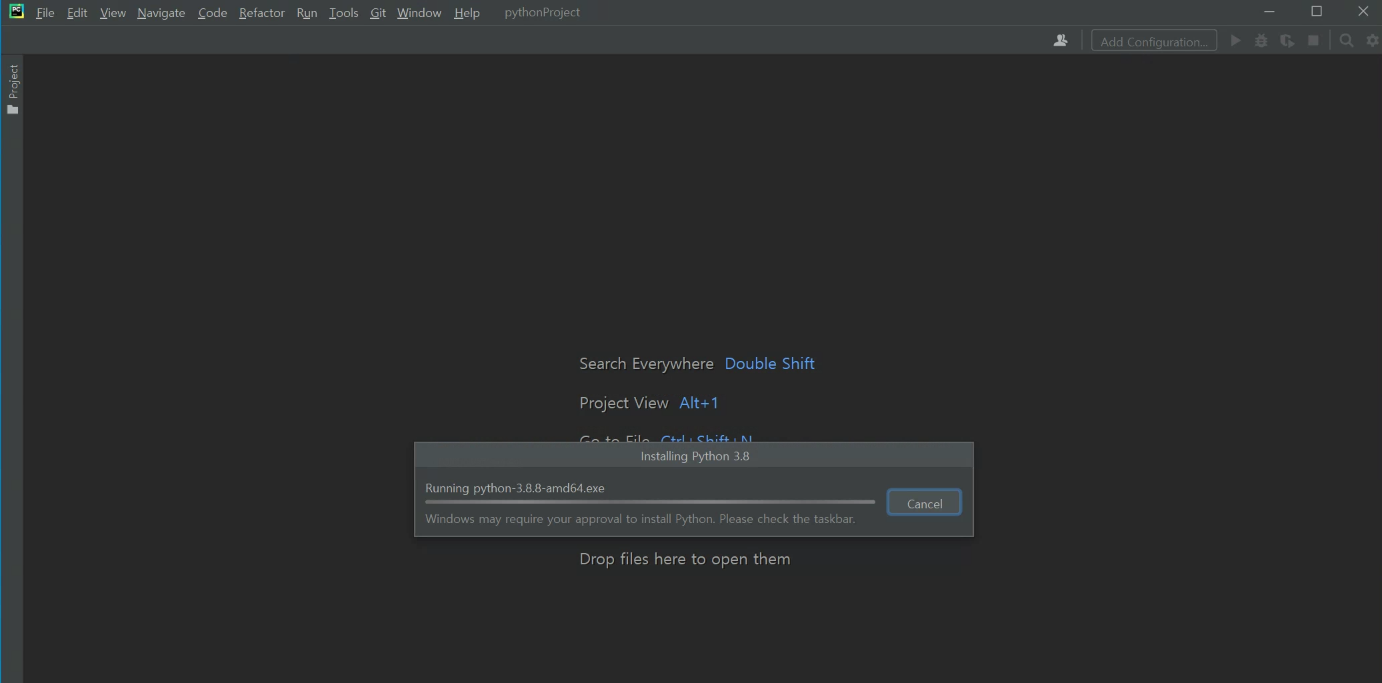Screen dimensions: 1382x683
Task: Open the Tools menu
Action: click(x=343, y=13)
